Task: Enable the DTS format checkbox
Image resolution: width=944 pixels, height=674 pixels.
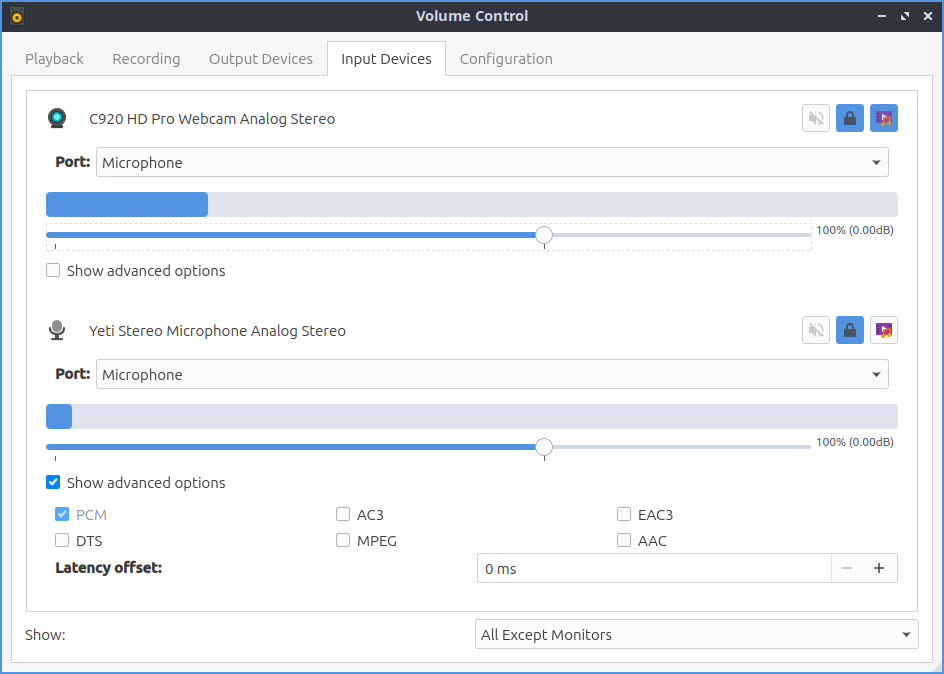Action: [x=62, y=541]
